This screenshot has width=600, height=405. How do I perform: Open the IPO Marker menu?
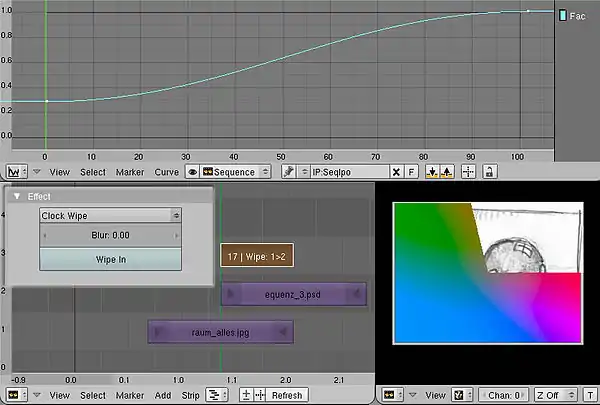[x=130, y=172]
